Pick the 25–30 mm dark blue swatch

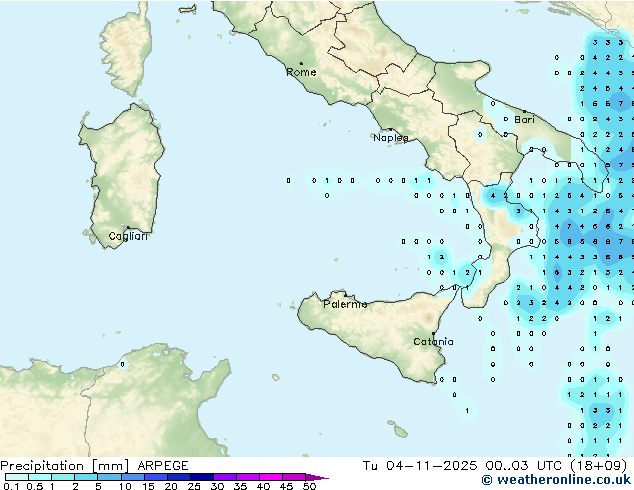click(x=202, y=477)
